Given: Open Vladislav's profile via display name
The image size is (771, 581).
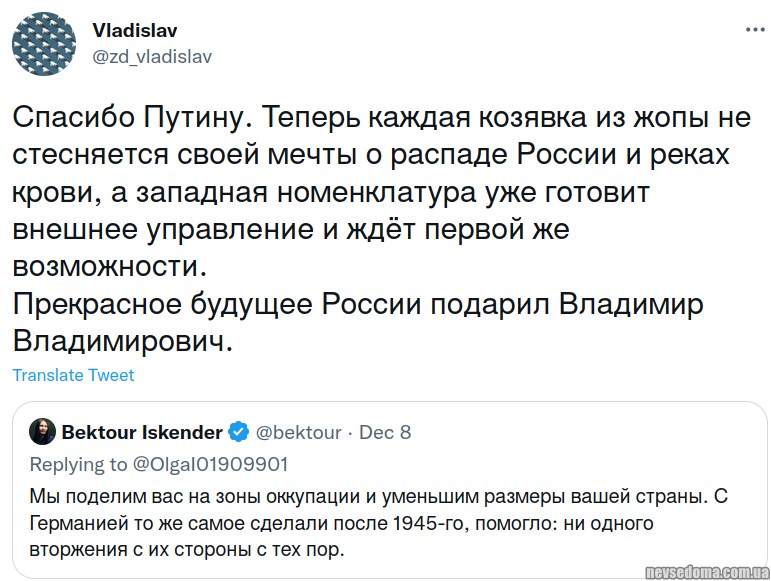Looking at the screenshot, I should (x=135, y=31).
